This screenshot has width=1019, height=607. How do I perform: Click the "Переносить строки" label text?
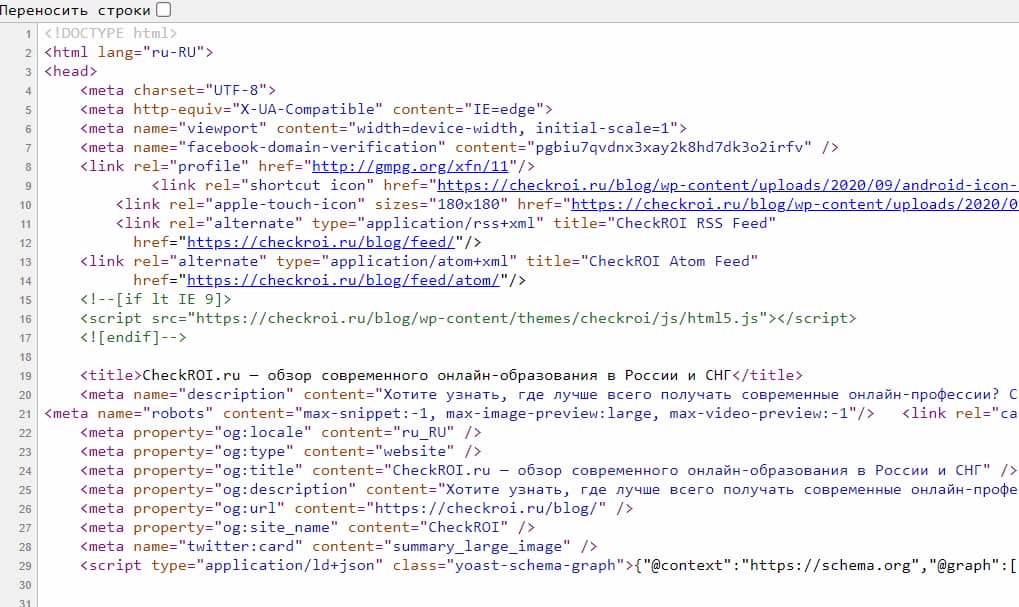(x=75, y=10)
